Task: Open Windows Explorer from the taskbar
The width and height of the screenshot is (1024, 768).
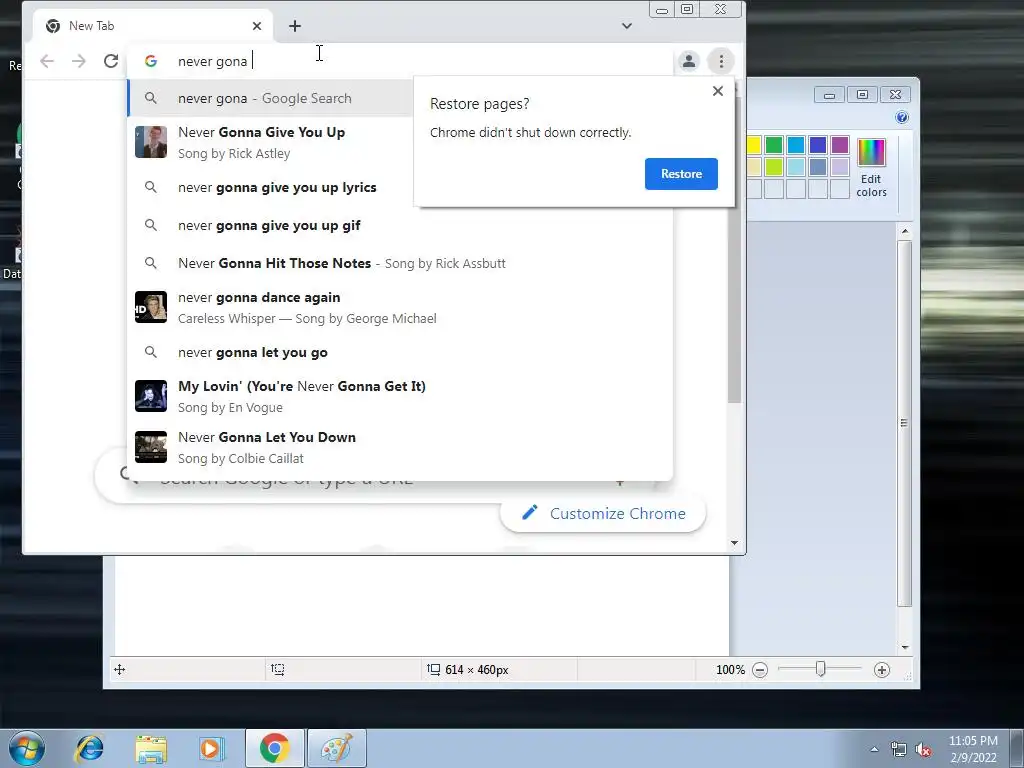Action: pyautogui.click(x=151, y=748)
